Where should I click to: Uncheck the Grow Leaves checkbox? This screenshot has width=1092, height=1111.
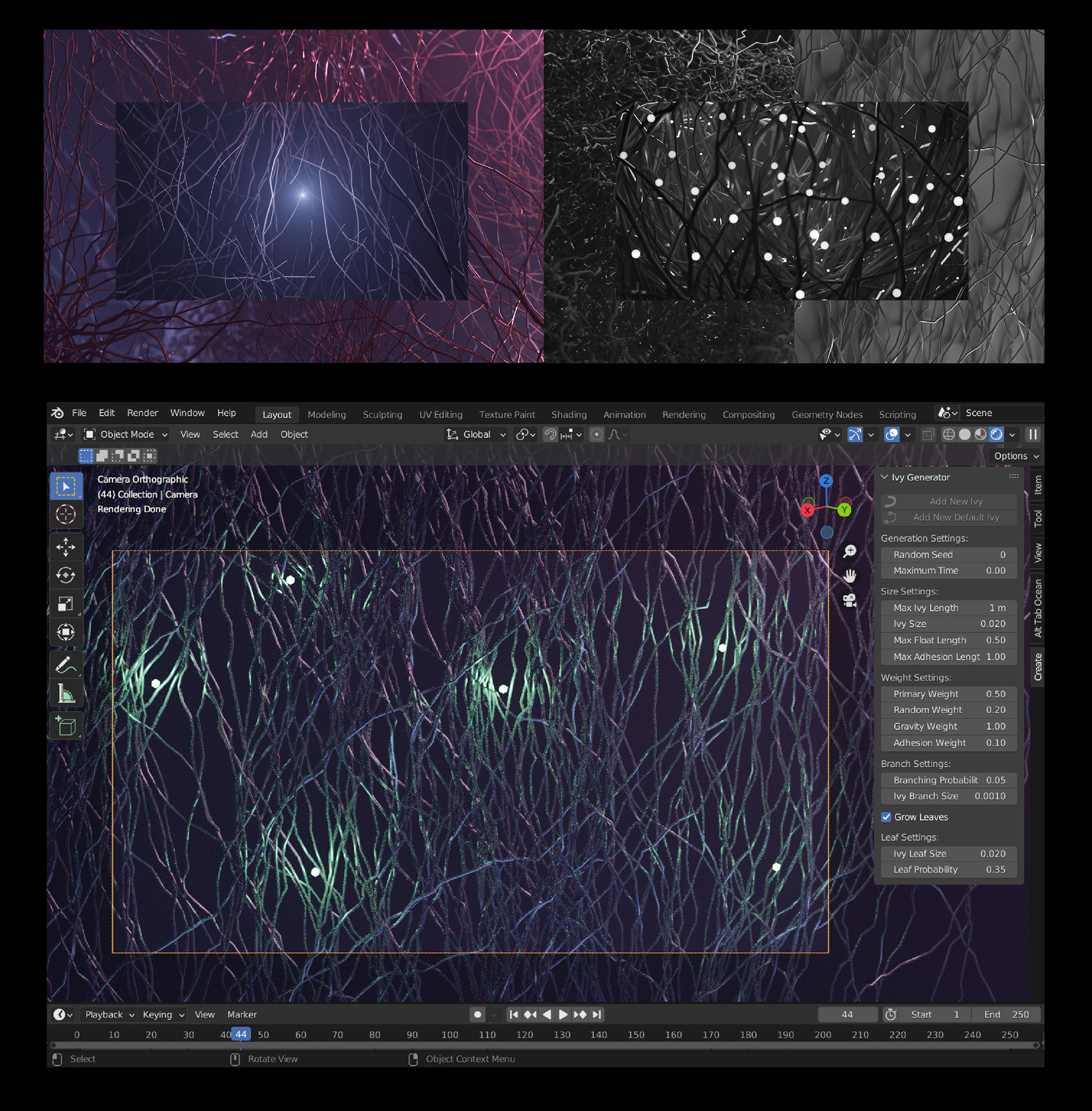[886, 817]
